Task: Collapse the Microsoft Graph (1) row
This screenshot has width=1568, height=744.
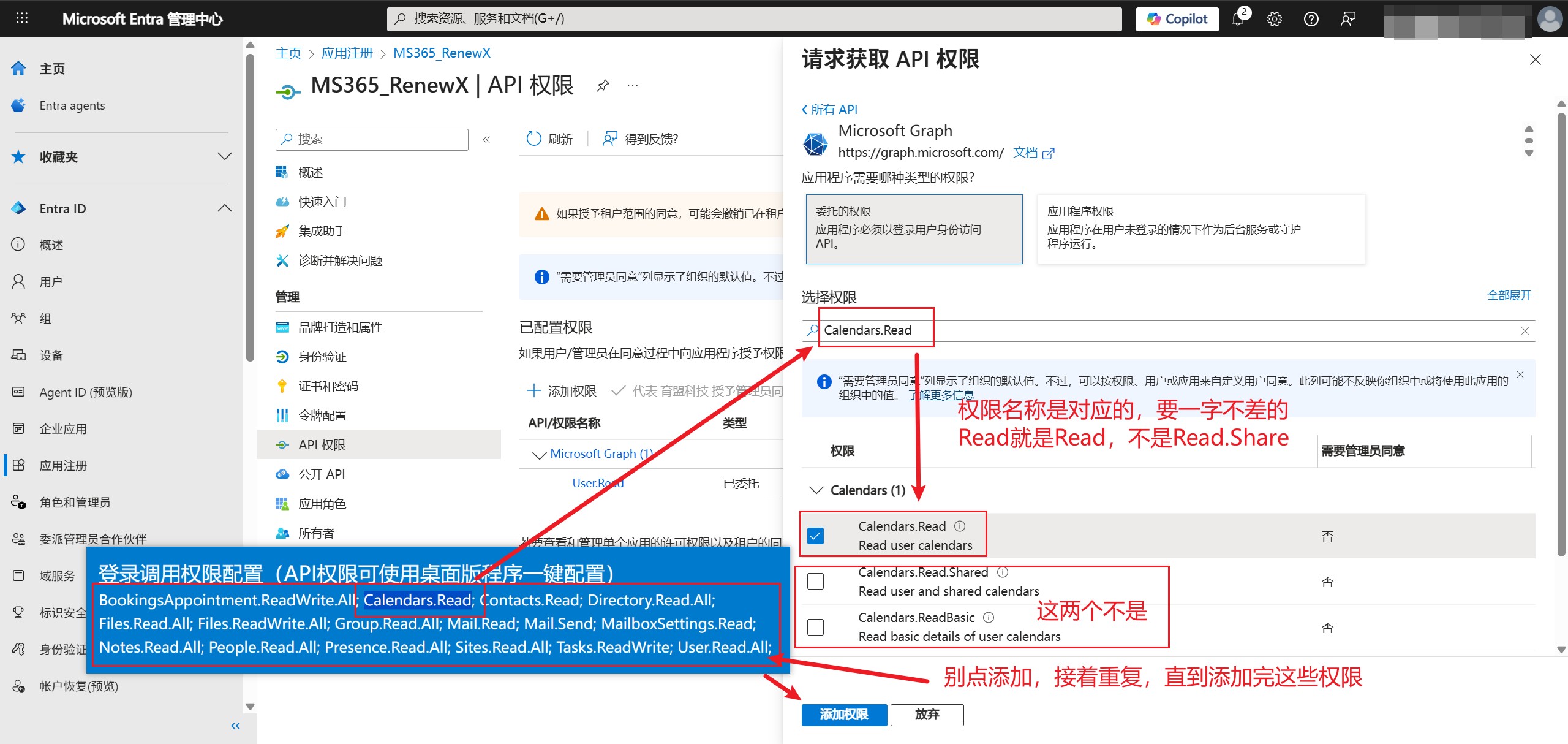Action: (539, 454)
